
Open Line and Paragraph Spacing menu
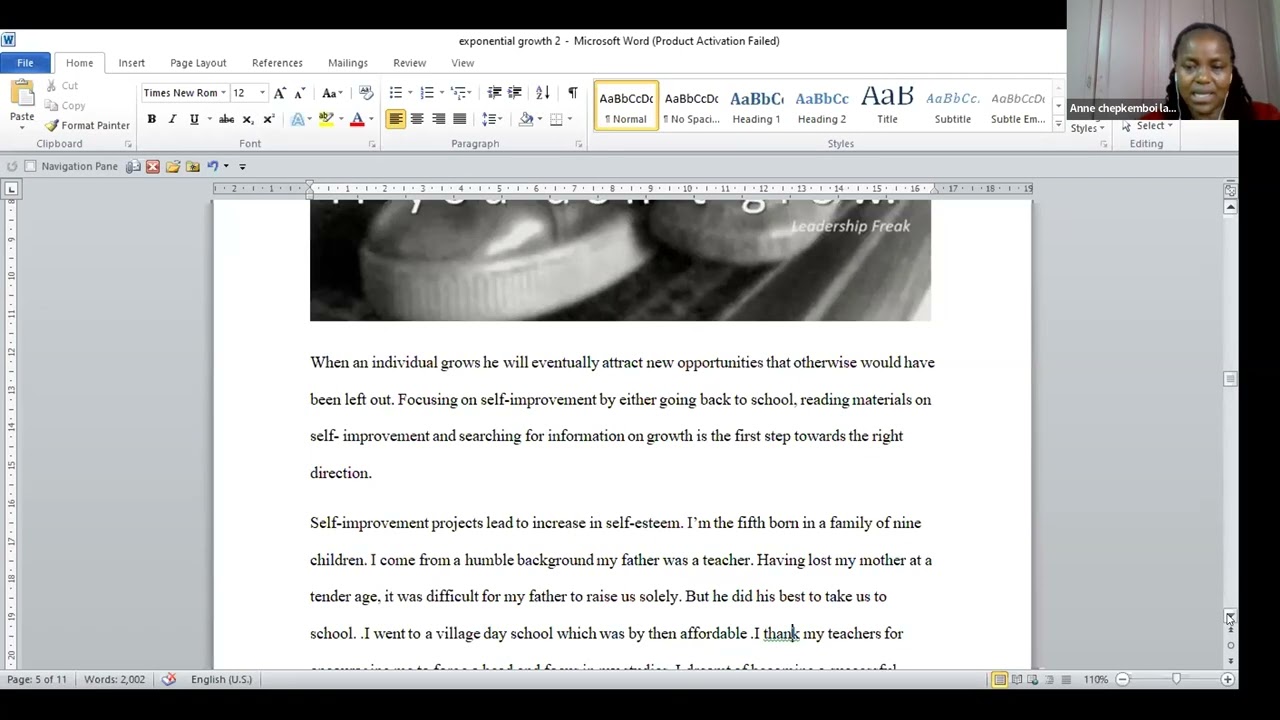491,119
